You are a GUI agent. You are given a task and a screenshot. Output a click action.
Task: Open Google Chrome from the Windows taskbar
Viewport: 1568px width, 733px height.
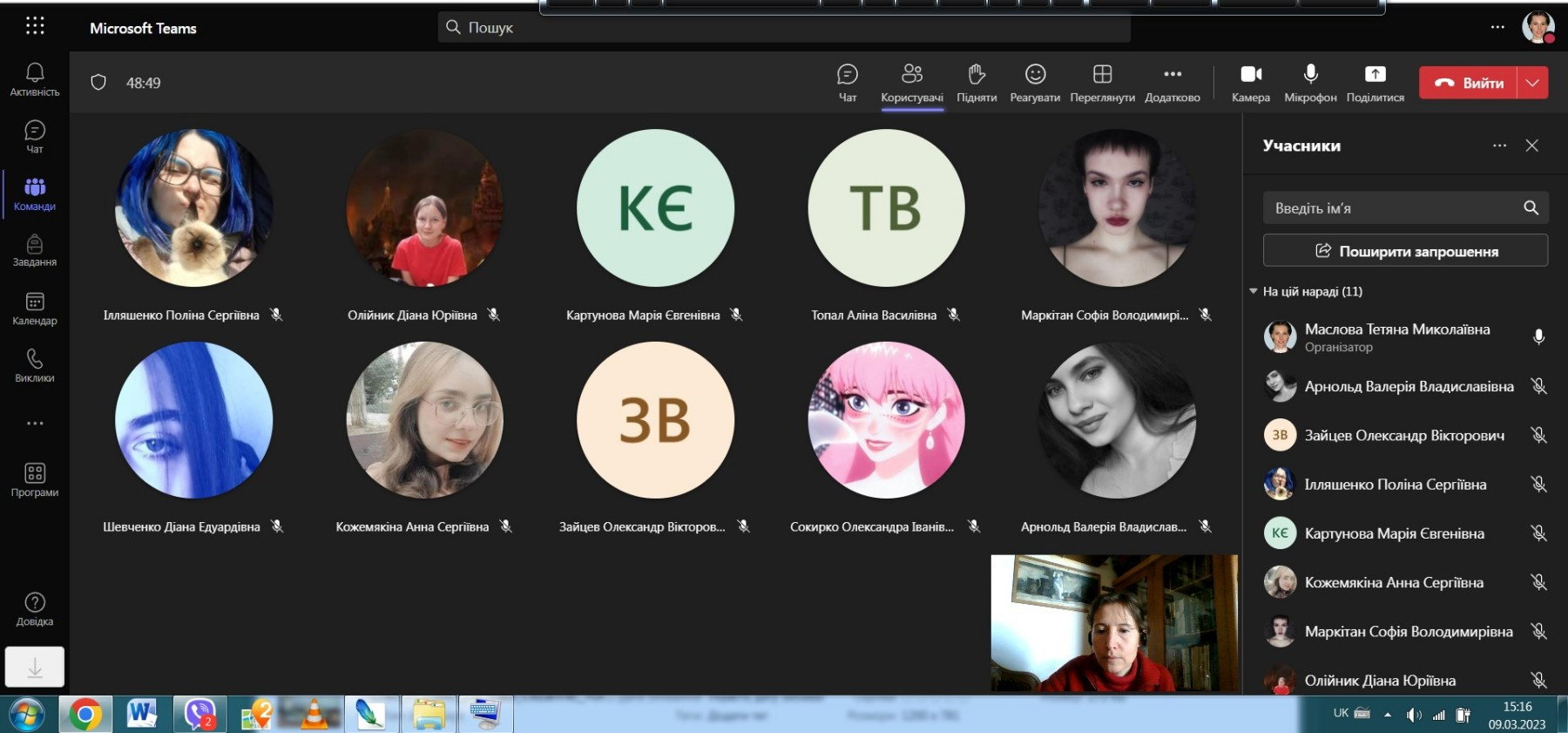click(84, 715)
